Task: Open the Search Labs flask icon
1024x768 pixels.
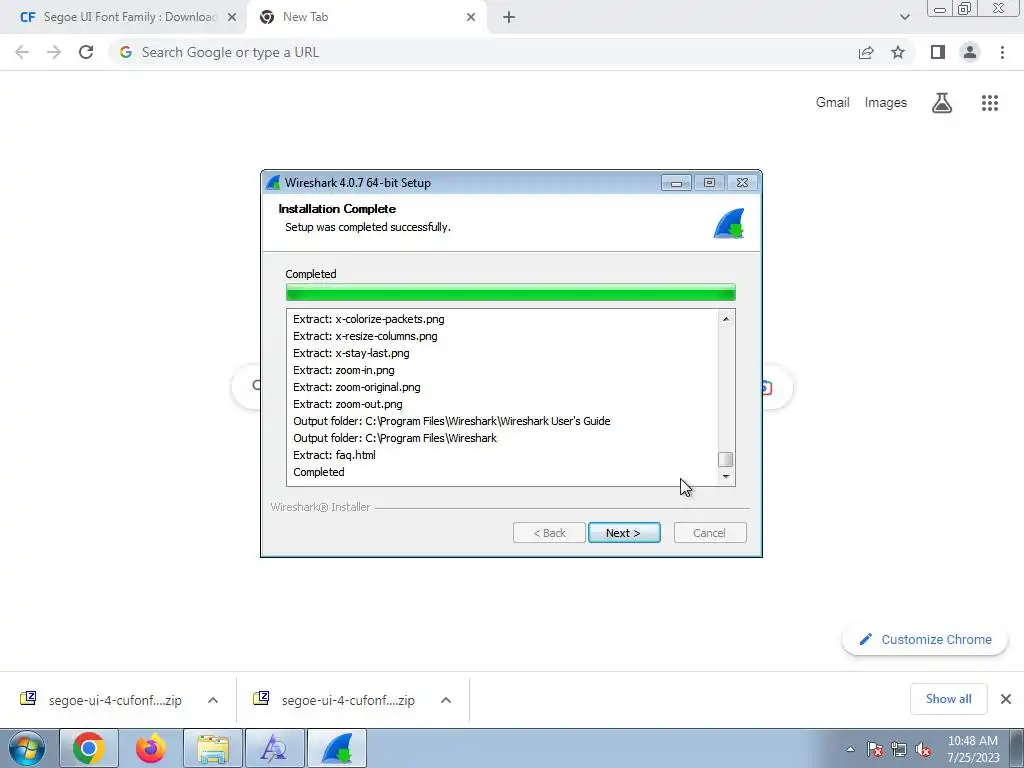Action: [942, 103]
